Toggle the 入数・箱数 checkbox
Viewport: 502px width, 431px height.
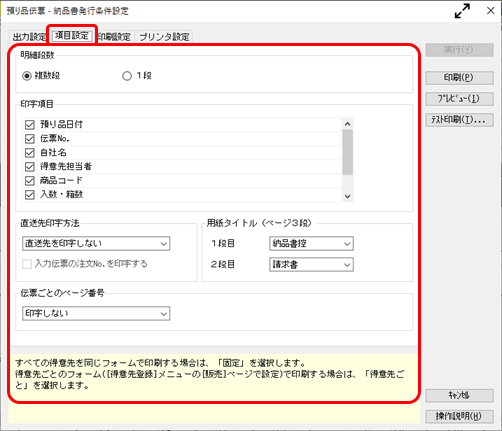tap(30, 195)
